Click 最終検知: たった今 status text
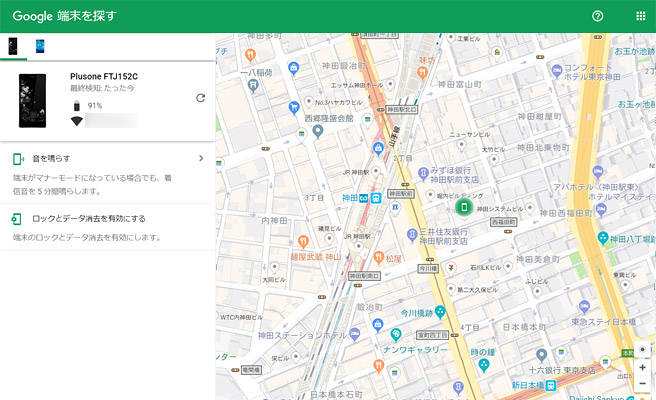656x400 pixels. click(102, 88)
